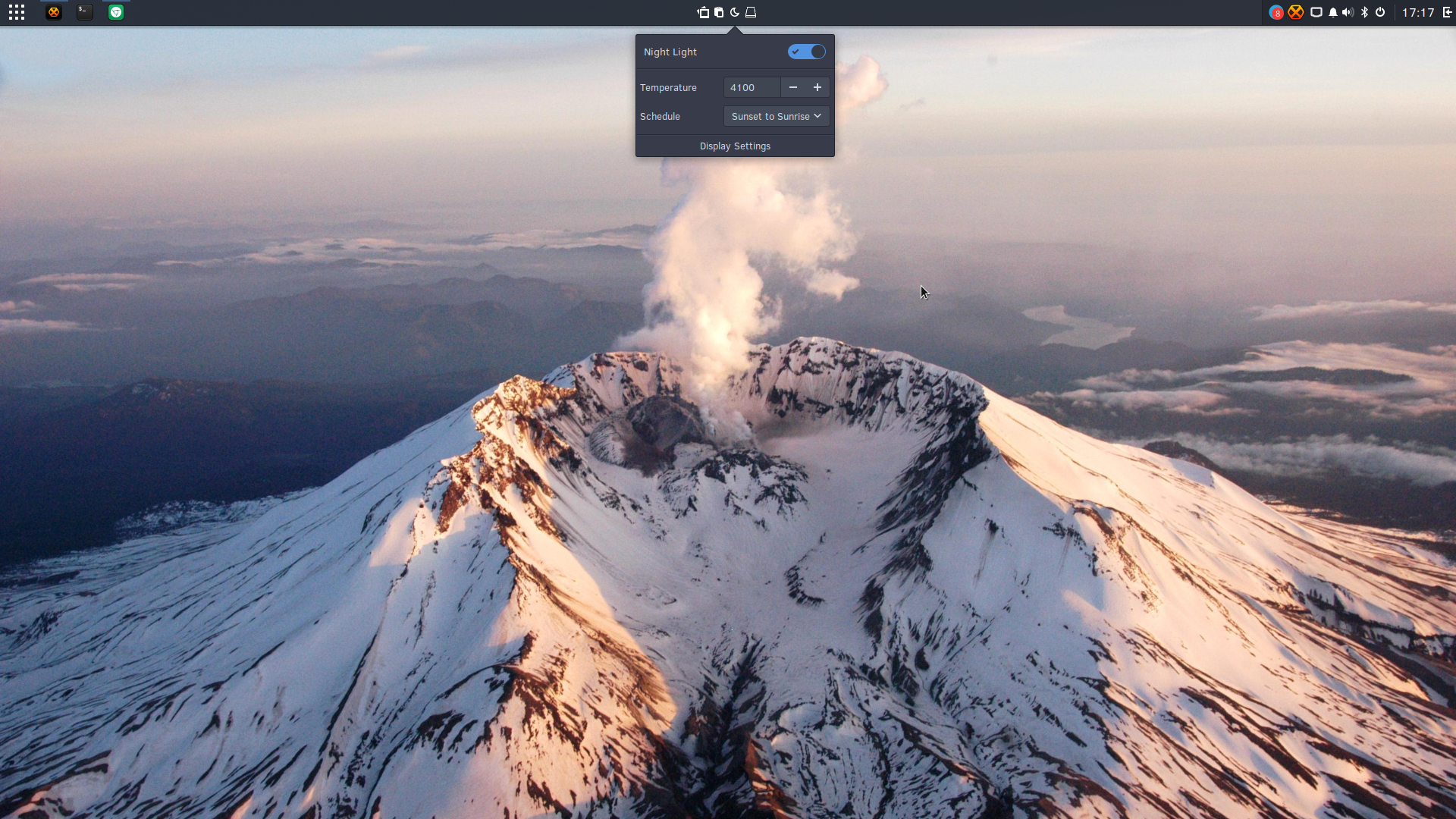
Task: Click the Night Light moon icon
Action: [x=735, y=12]
